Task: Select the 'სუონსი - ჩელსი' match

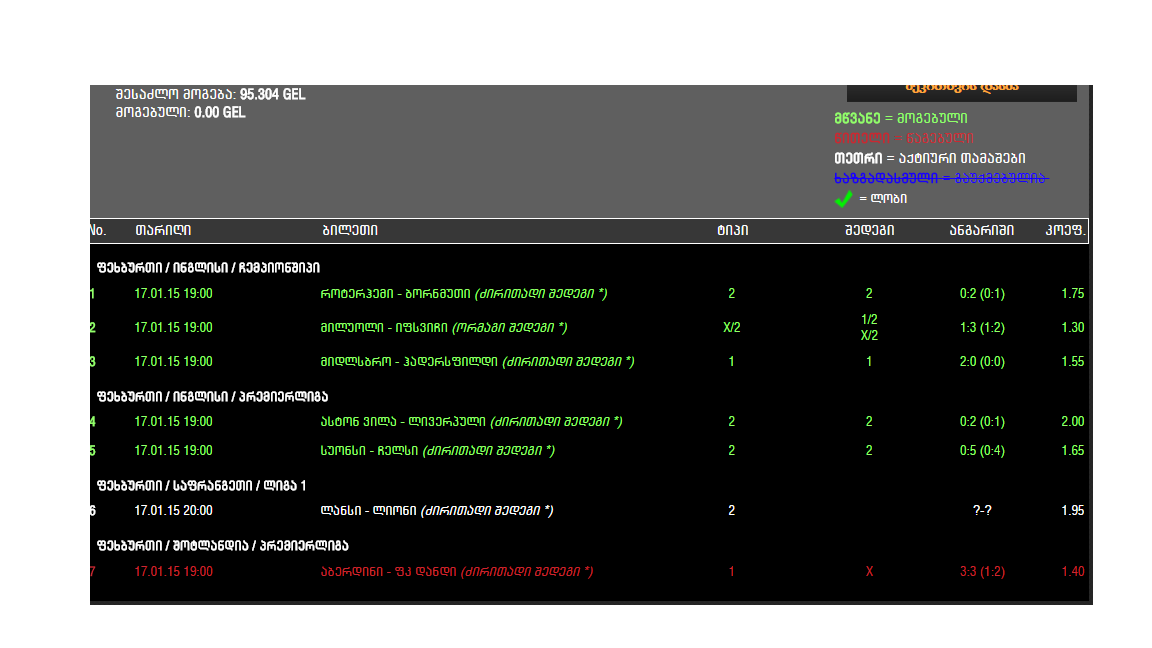Action: (437, 450)
